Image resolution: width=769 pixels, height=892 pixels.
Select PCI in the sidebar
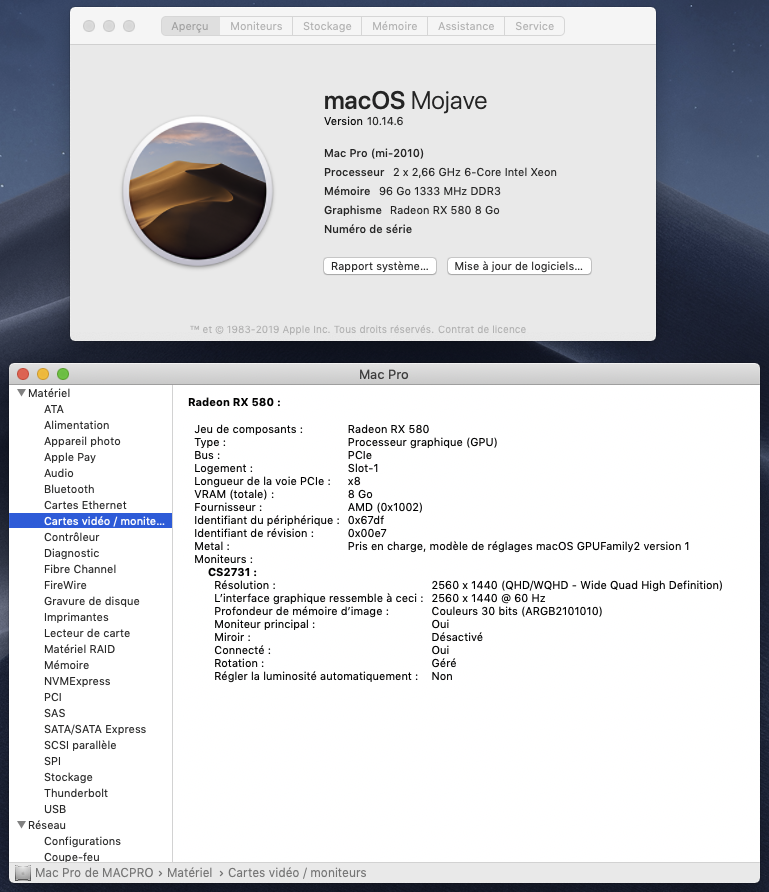pos(53,696)
